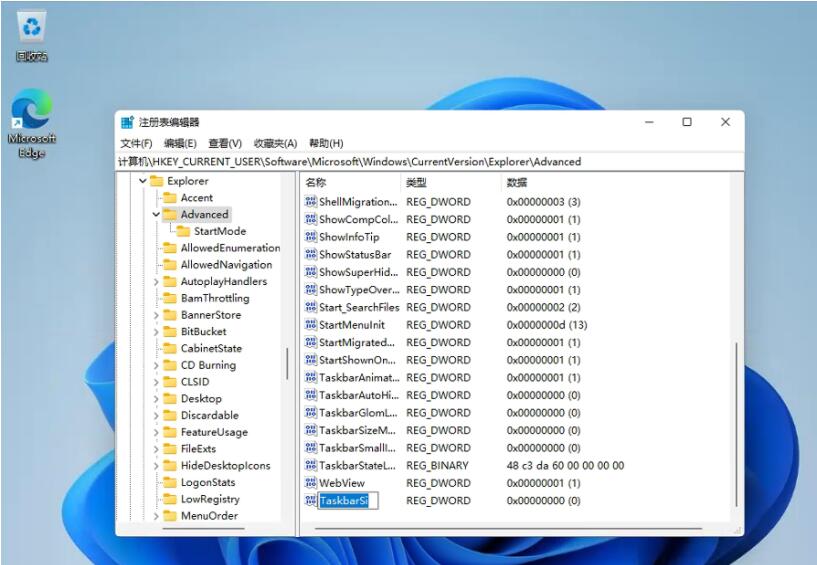The image size is (817, 565).
Task: Select the Discardable key
Action: pos(209,415)
